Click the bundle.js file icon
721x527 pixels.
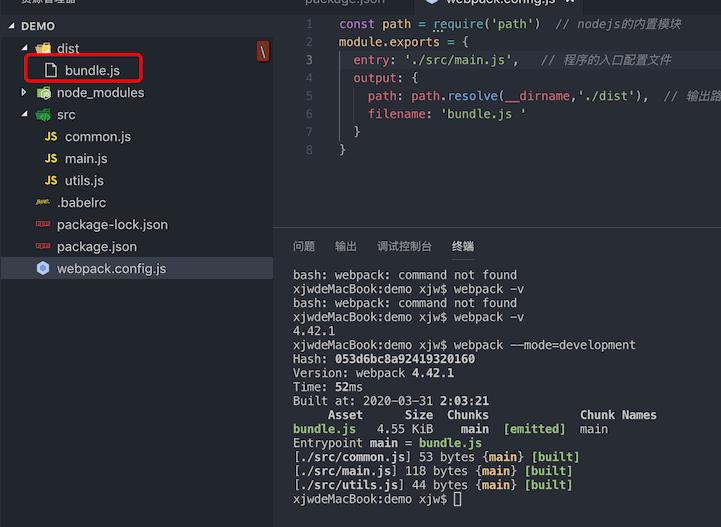51,70
